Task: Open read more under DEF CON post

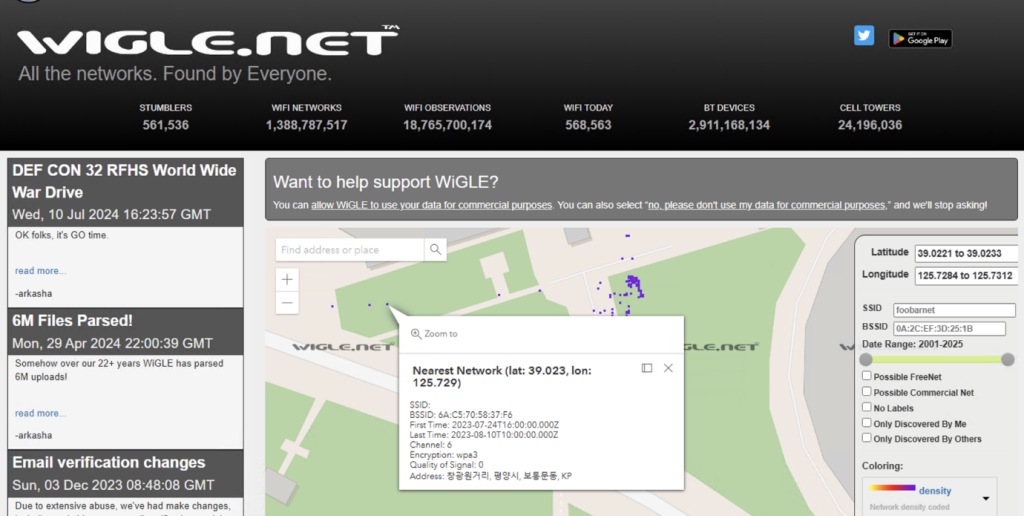Action: coord(40,271)
